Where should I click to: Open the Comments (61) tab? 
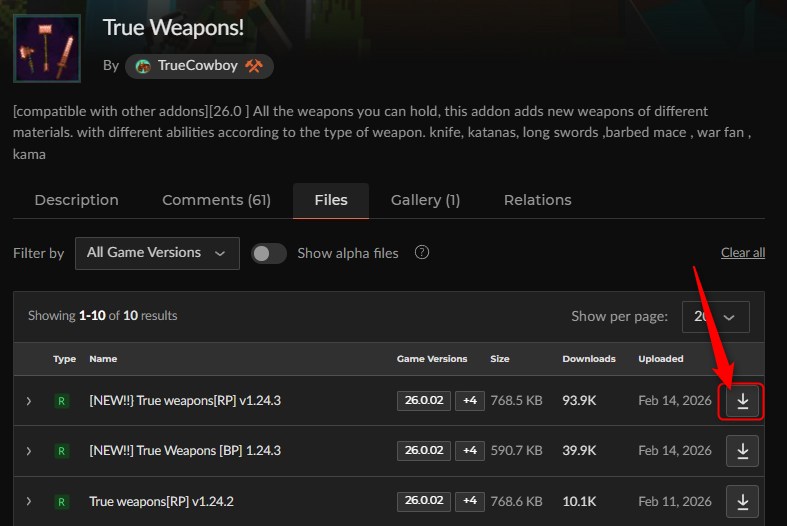point(216,200)
